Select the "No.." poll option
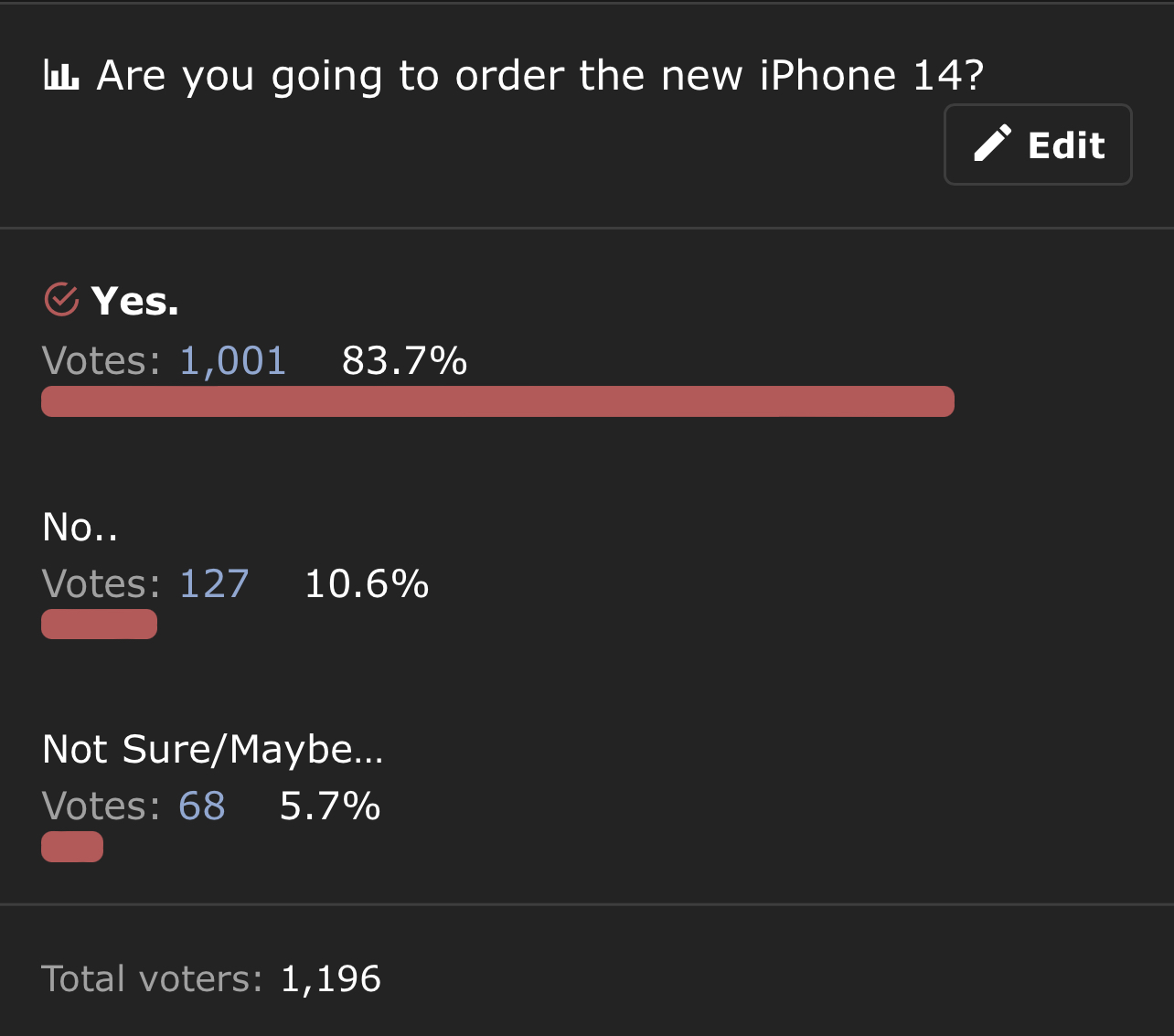Viewport: 1174px width, 1036px height. pos(80,528)
